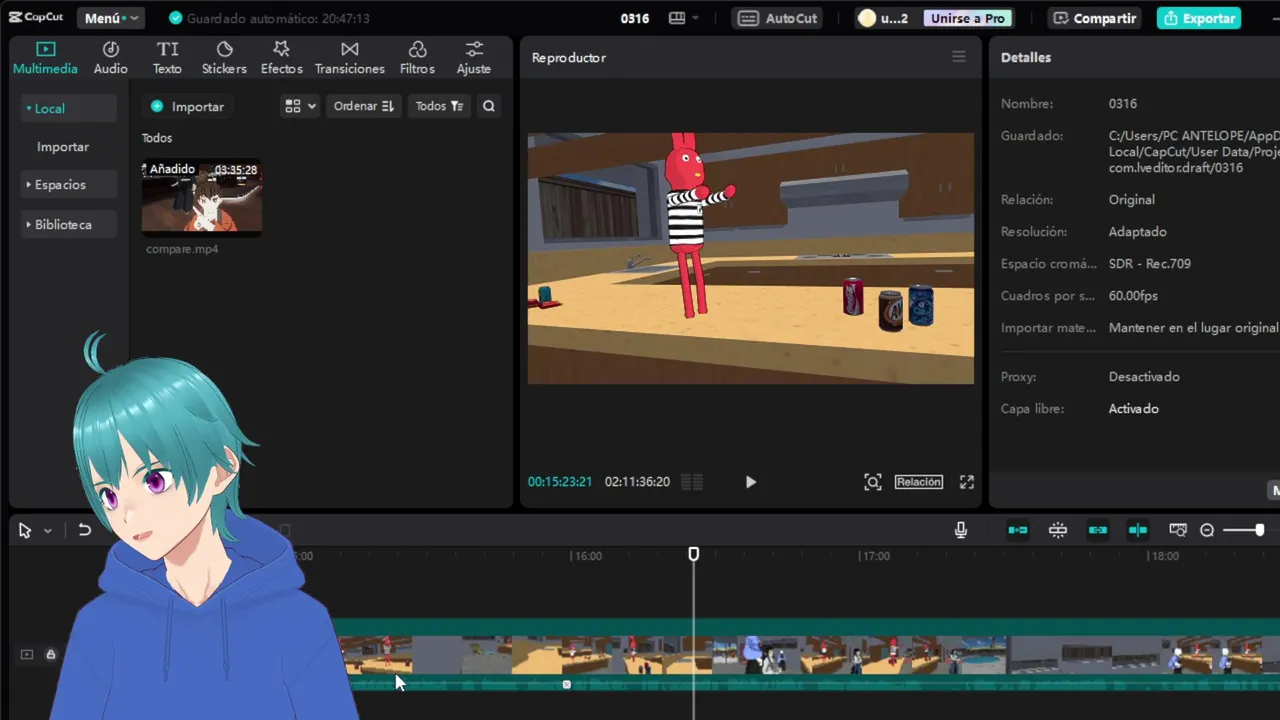Select the compare.mp4 thumbnail
The width and height of the screenshot is (1280, 720).
click(202, 197)
